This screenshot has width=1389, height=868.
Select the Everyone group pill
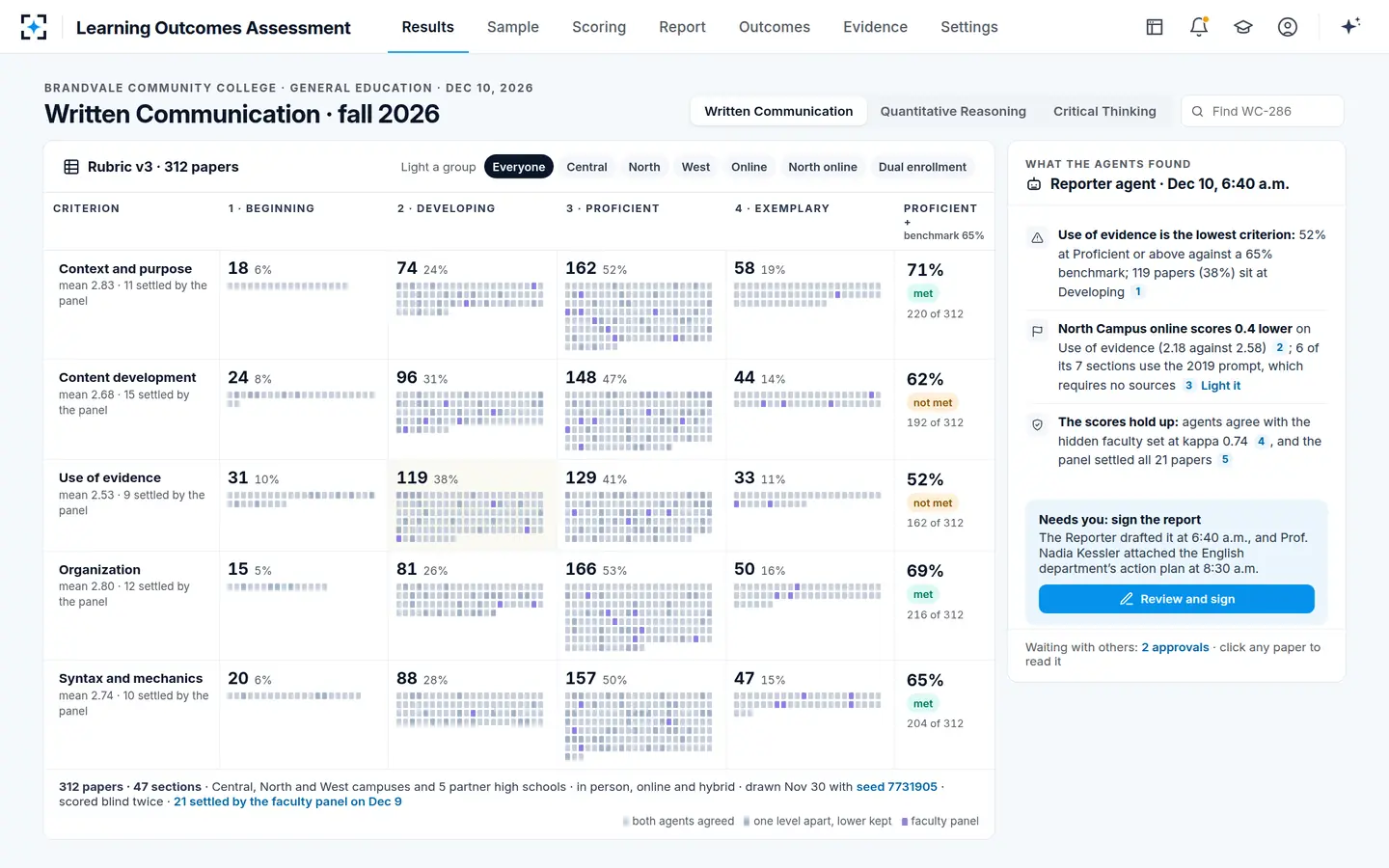point(519,167)
